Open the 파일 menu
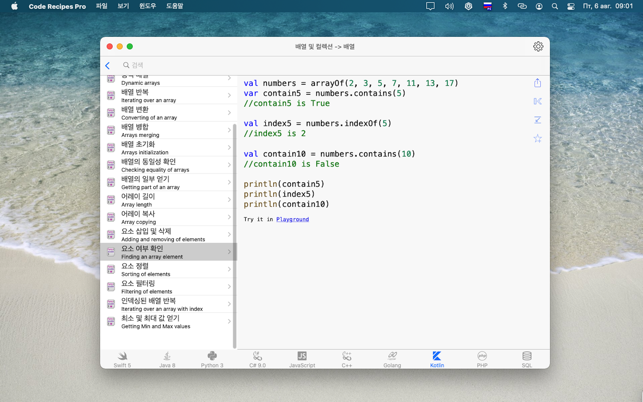 [102, 6]
